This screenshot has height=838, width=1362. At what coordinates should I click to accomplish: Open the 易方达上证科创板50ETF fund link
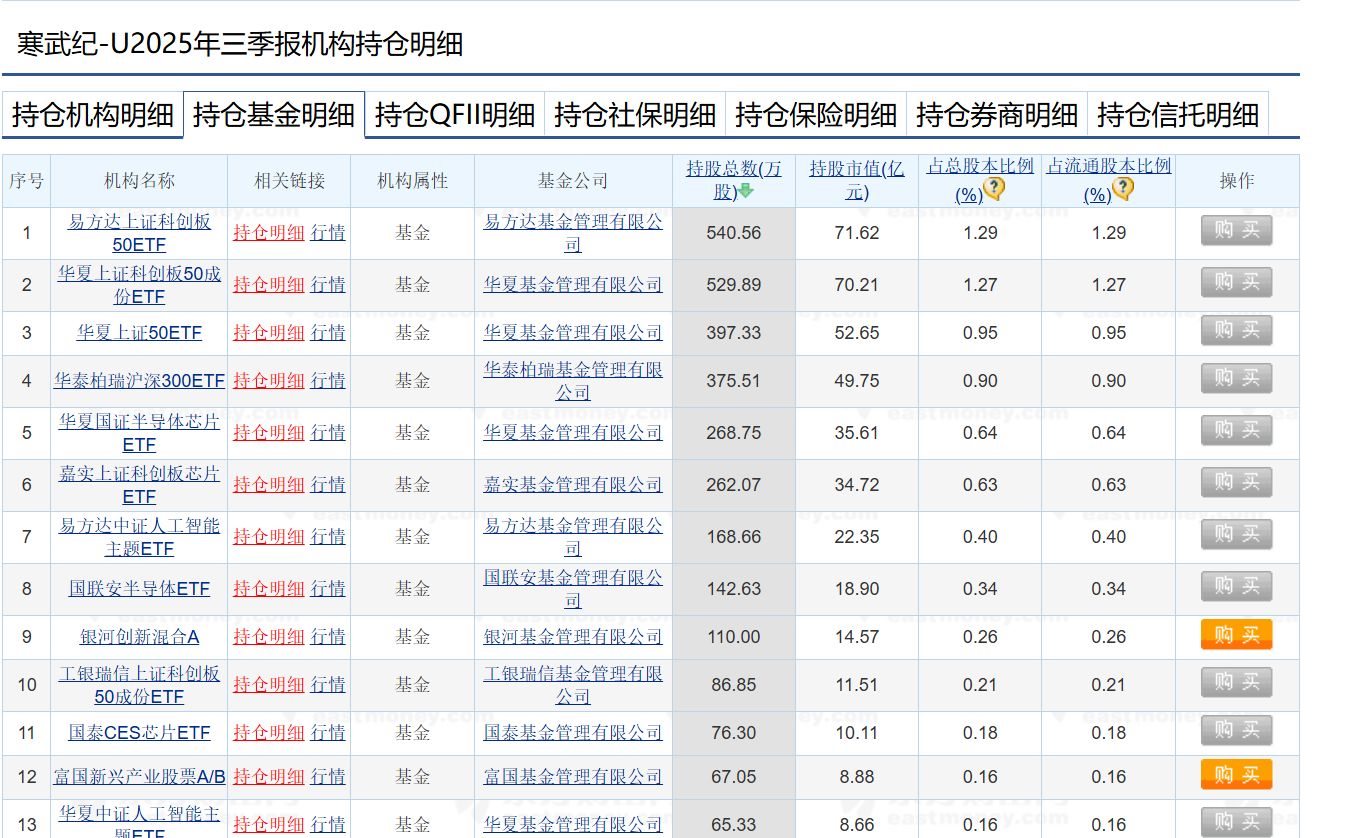click(x=139, y=233)
